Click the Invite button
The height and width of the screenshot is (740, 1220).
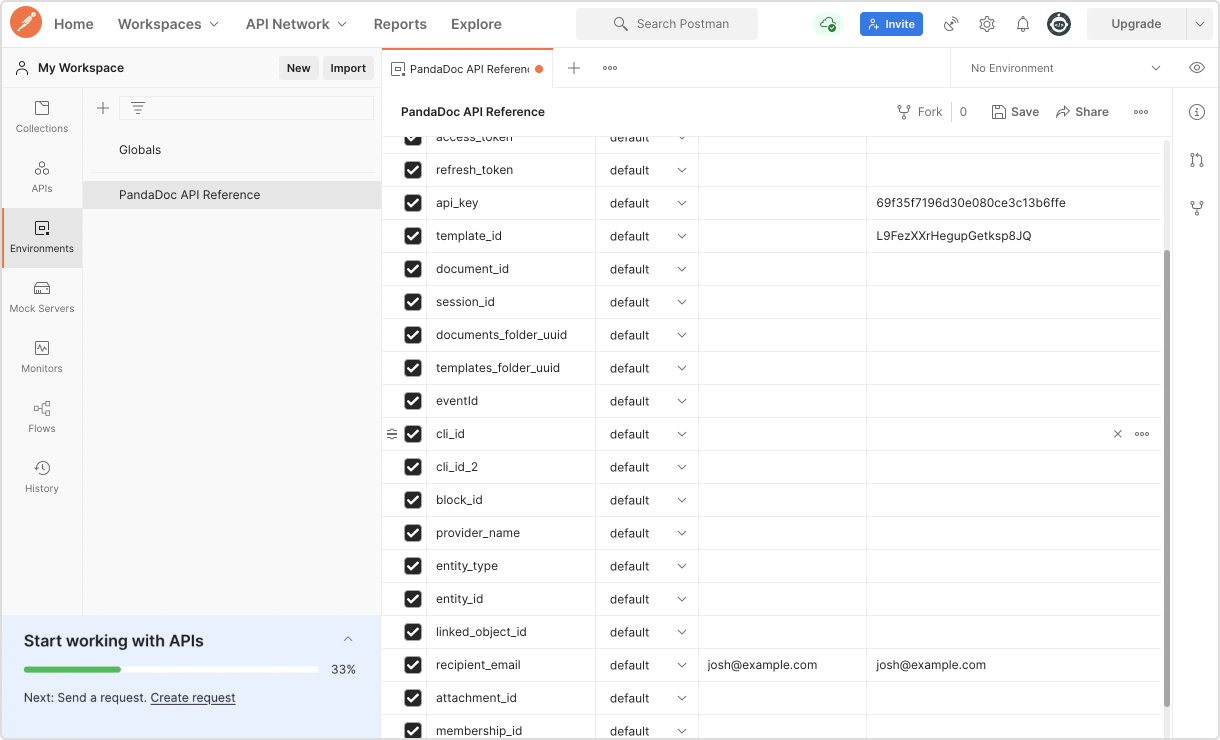pos(891,24)
